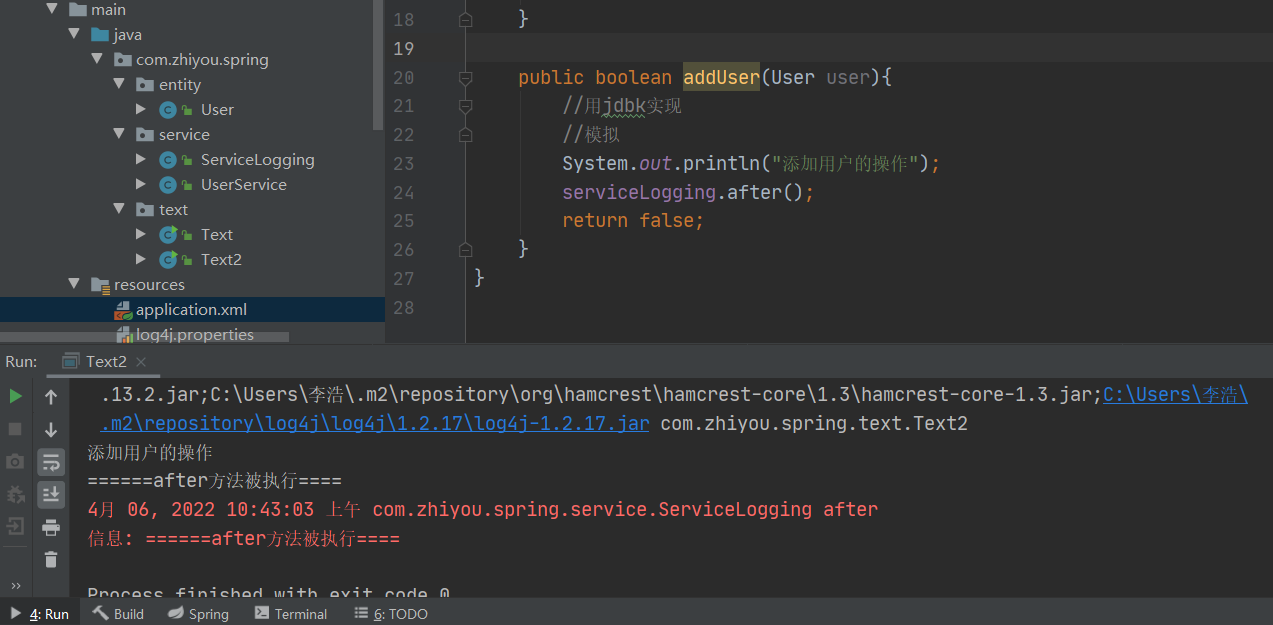
Task: Click line number 23 in gutter
Action: (403, 163)
